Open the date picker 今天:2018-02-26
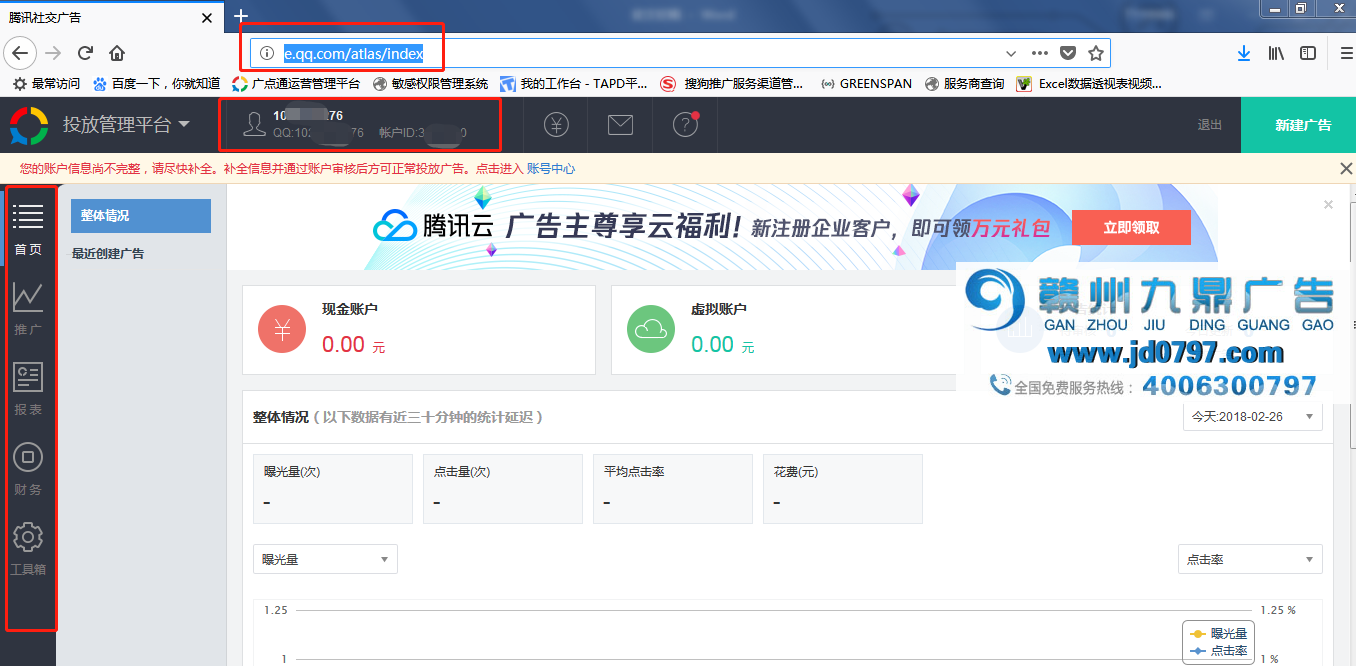Image resolution: width=1356 pixels, height=666 pixels. (1252, 416)
